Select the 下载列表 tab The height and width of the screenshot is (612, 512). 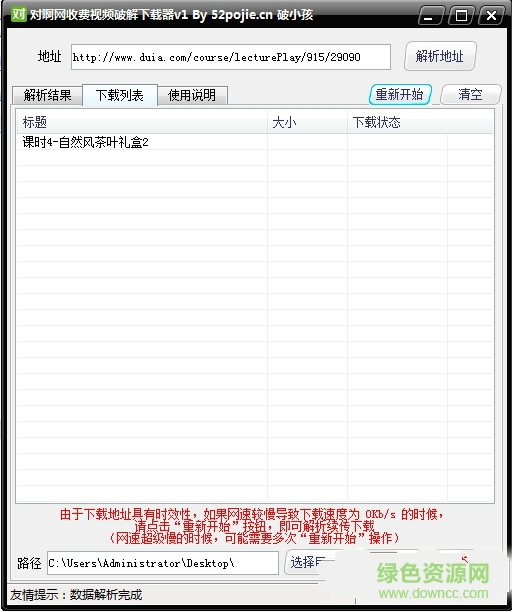(120, 95)
